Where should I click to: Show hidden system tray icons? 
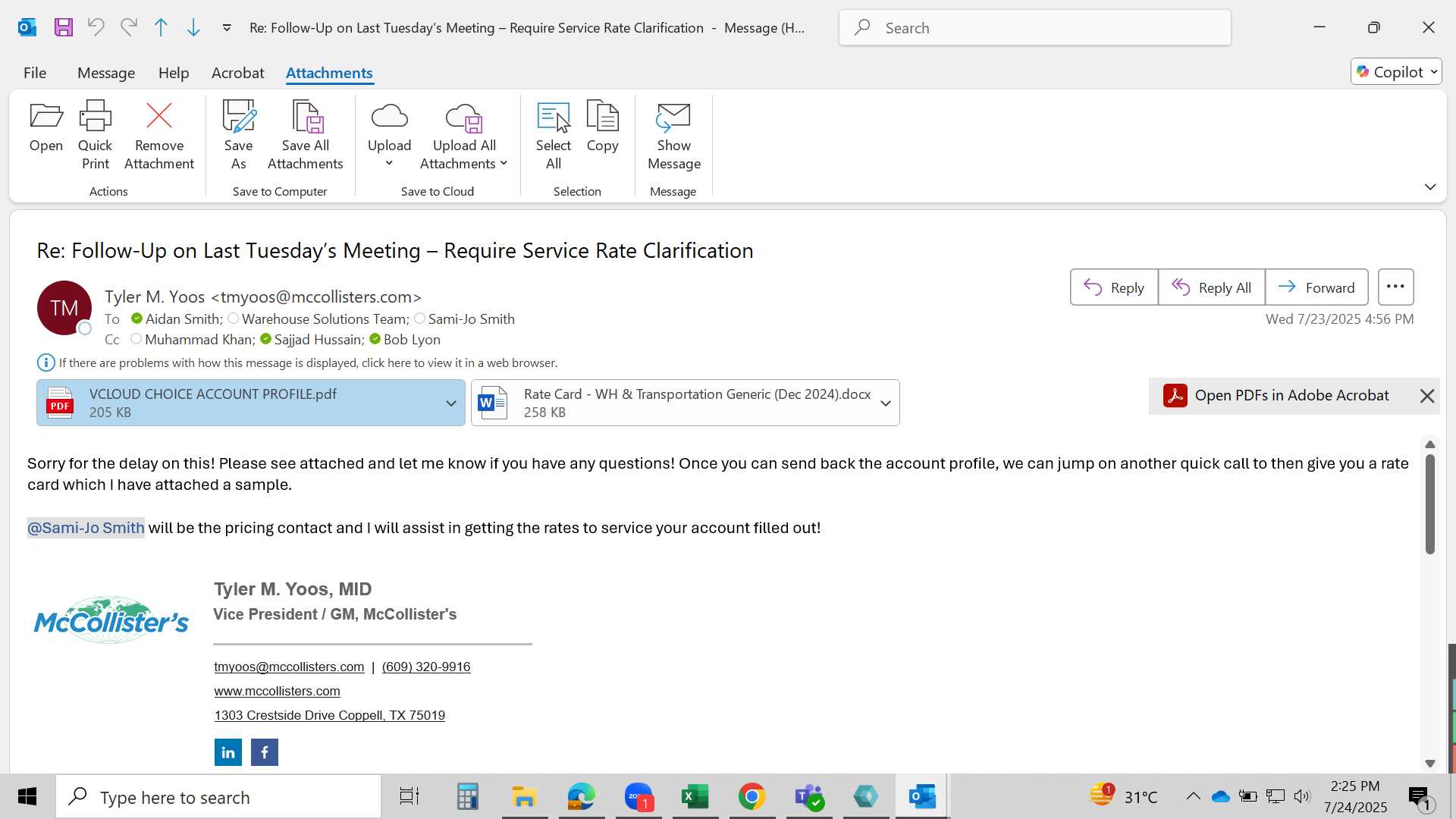(x=1193, y=796)
